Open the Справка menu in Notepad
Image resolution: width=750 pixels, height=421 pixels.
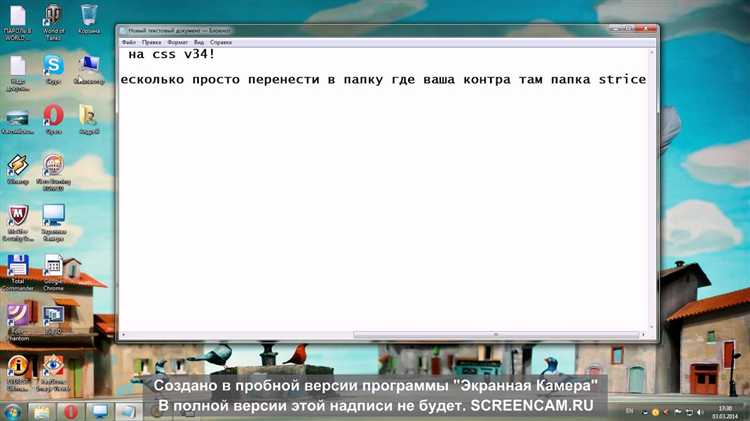click(221, 43)
